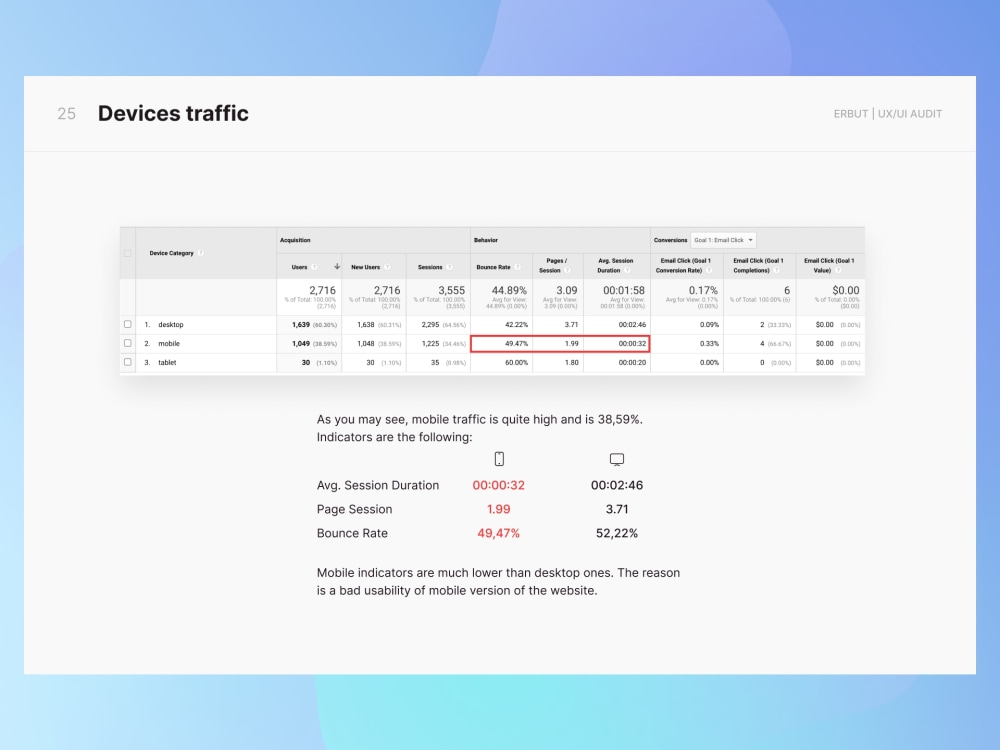The width and height of the screenshot is (1000, 750).
Task: Click red mobile bounce rate 49,47%
Action: tap(499, 533)
